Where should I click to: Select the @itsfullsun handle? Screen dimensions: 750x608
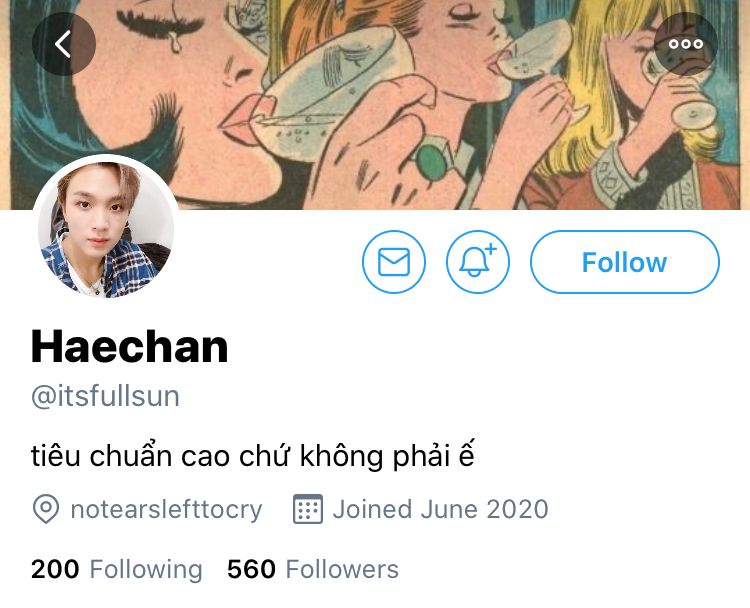[x=105, y=396]
